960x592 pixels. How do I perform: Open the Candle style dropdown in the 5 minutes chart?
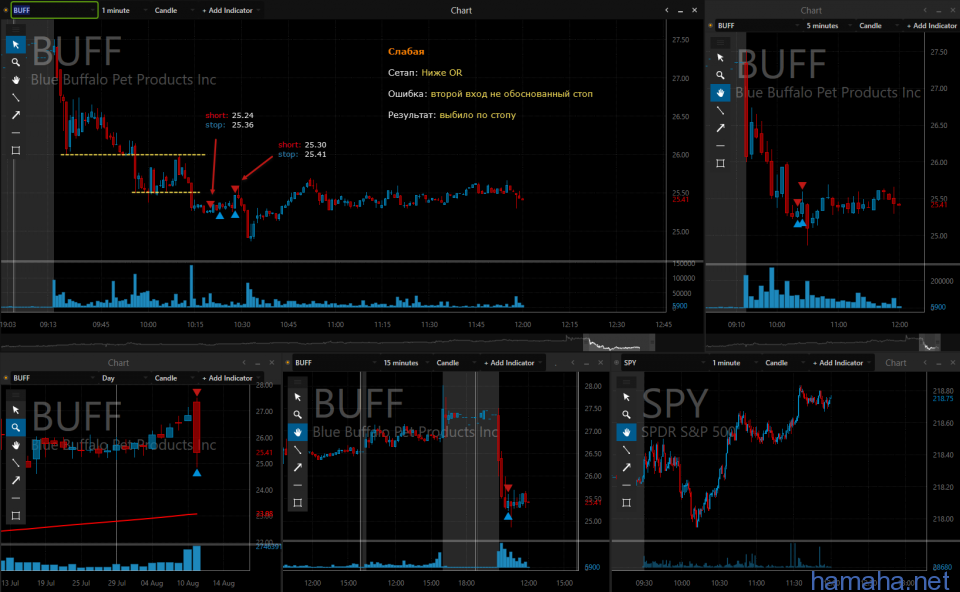click(879, 26)
